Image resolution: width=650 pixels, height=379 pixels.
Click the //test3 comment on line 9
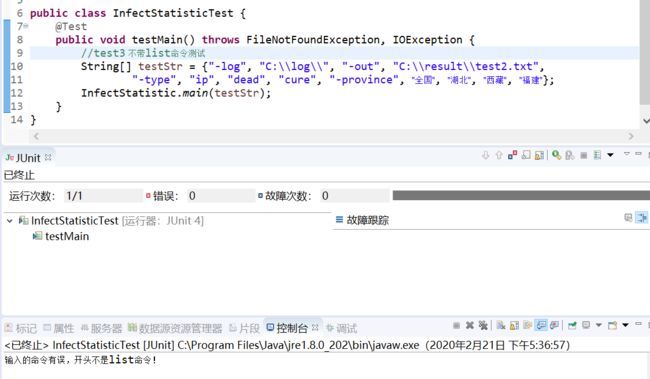pyautogui.click(x=143, y=53)
